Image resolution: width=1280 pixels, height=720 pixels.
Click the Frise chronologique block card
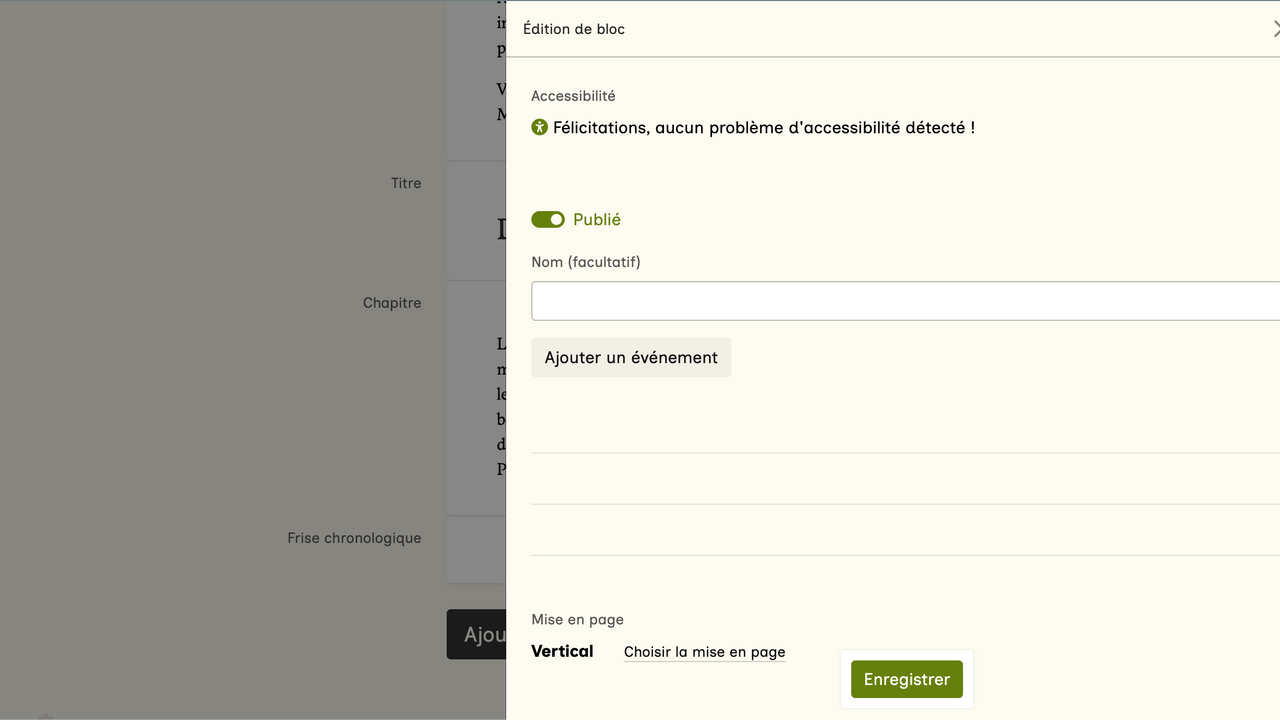coord(476,550)
